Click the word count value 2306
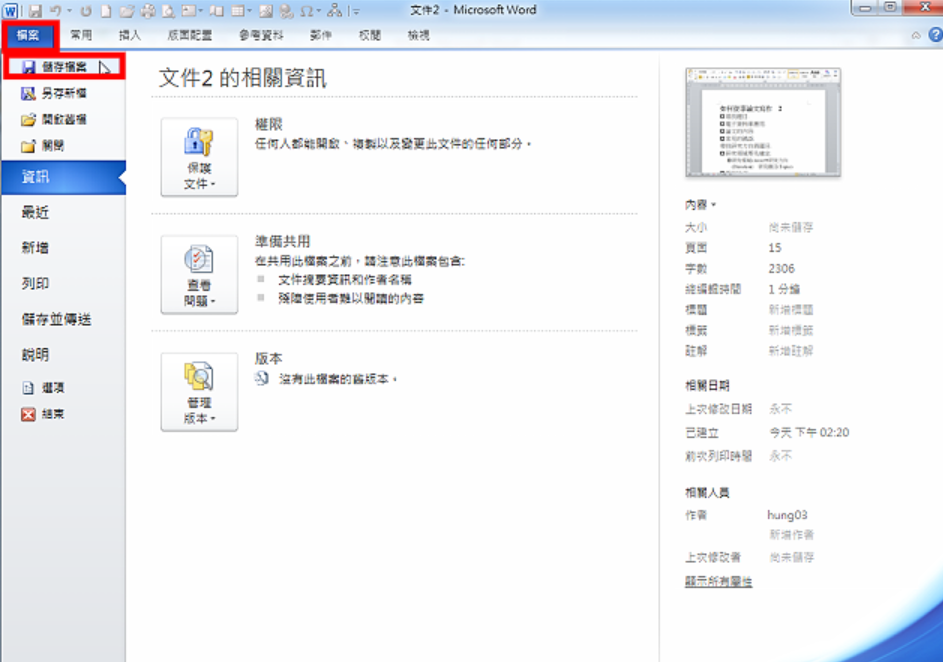Screen dimensions: 943x662 tap(781, 269)
